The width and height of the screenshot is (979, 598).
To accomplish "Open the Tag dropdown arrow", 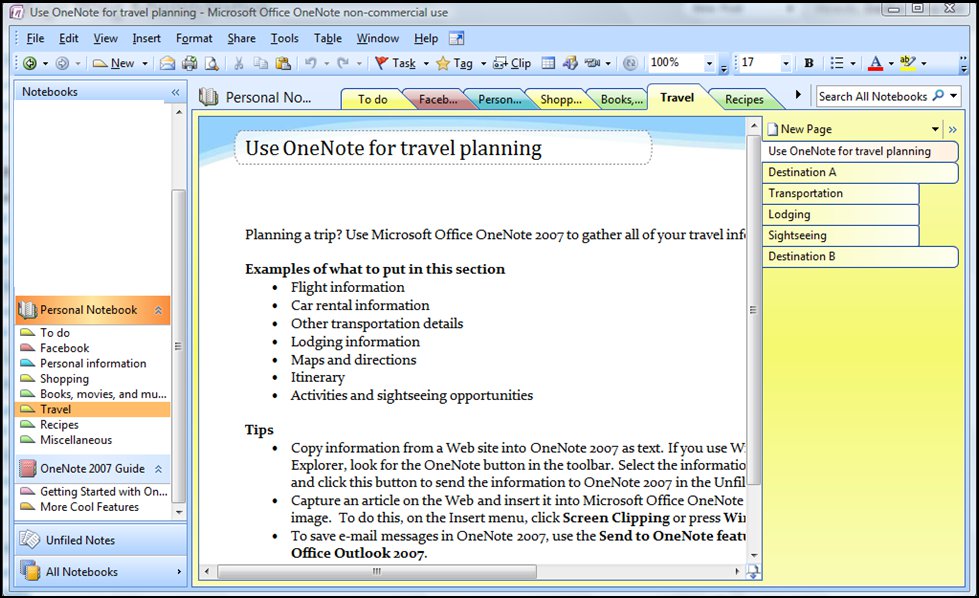I will [483, 64].
